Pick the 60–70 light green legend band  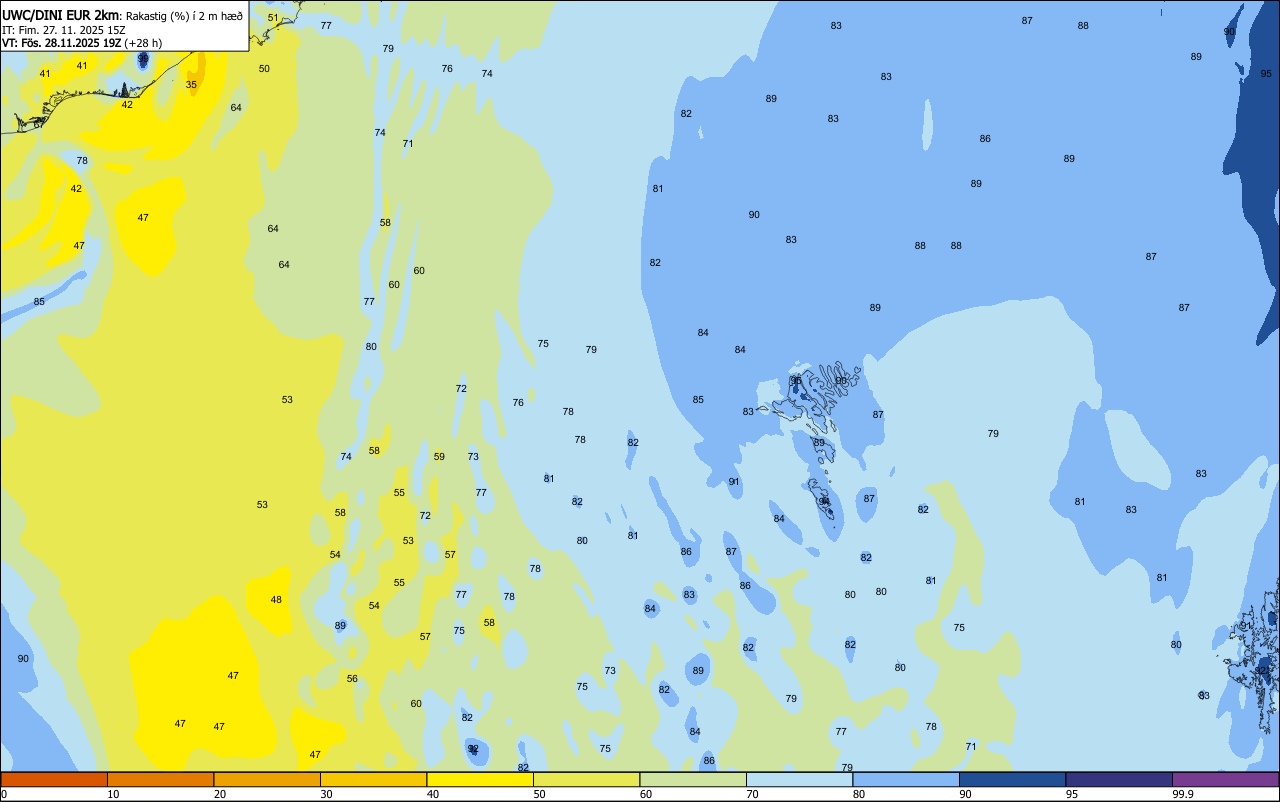pyautogui.click(x=693, y=779)
